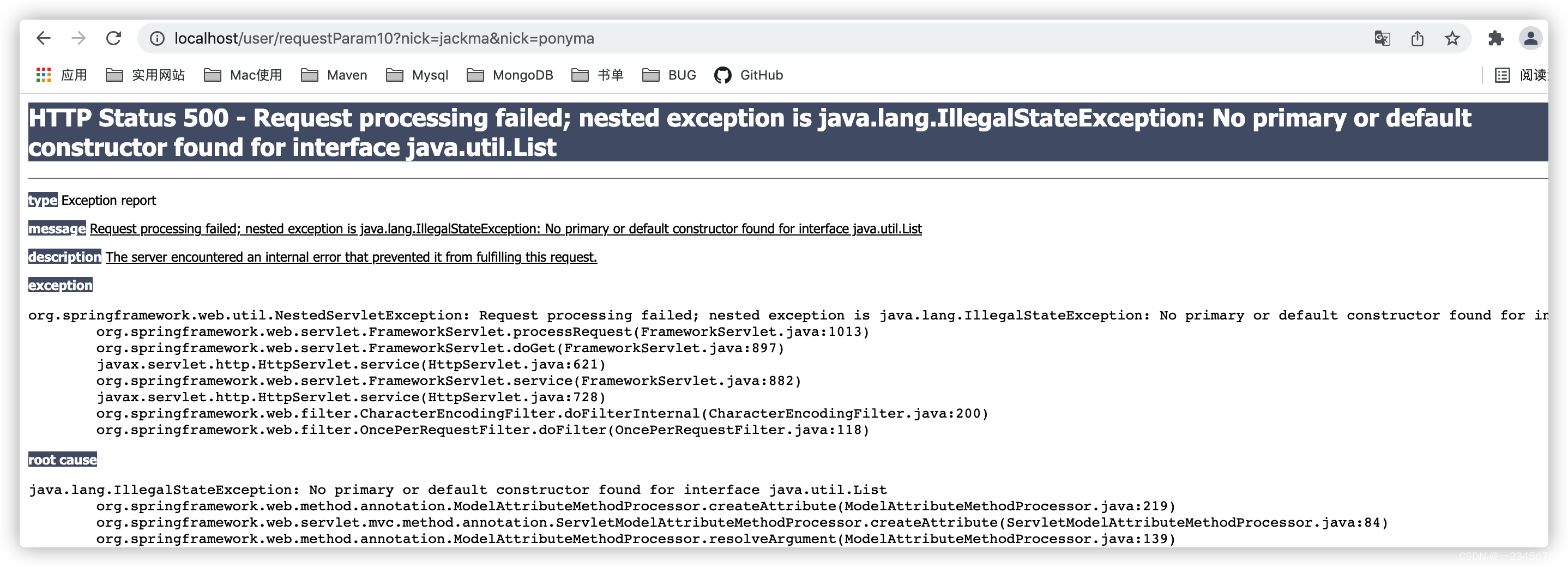Bookmark this page with the star
The height and width of the screenshot is (567, 1568).
click(x=1454, y=38)
